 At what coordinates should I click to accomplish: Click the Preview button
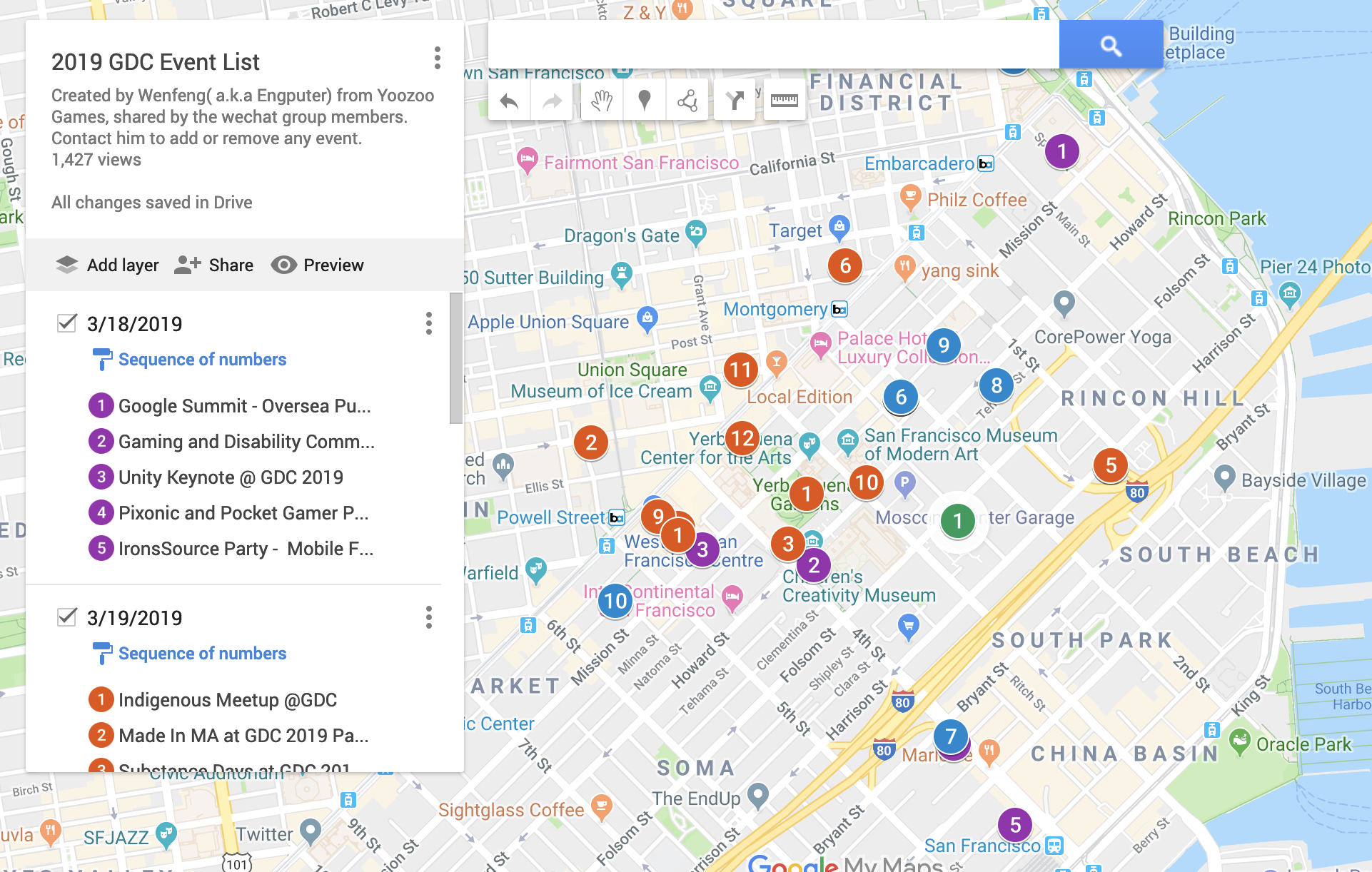pyautogui.click(x=318, y=265)
